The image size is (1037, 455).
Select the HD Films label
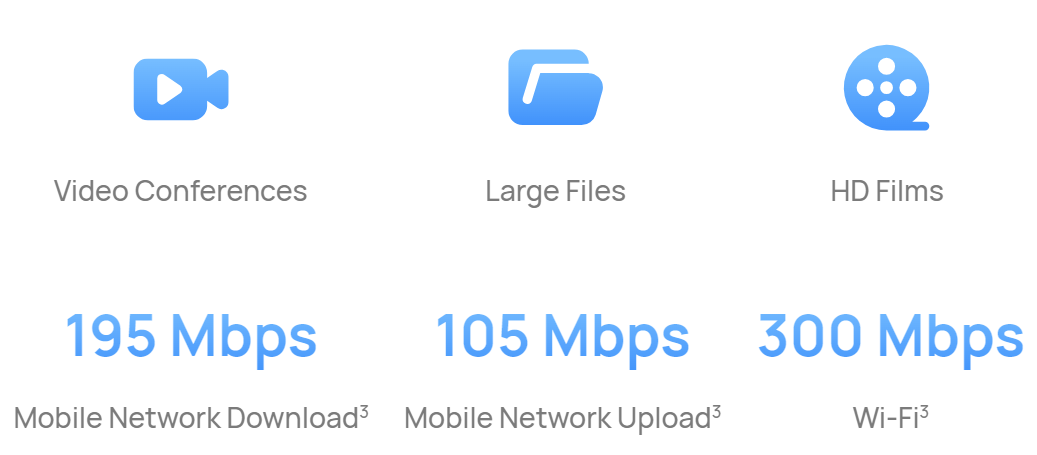887,191
